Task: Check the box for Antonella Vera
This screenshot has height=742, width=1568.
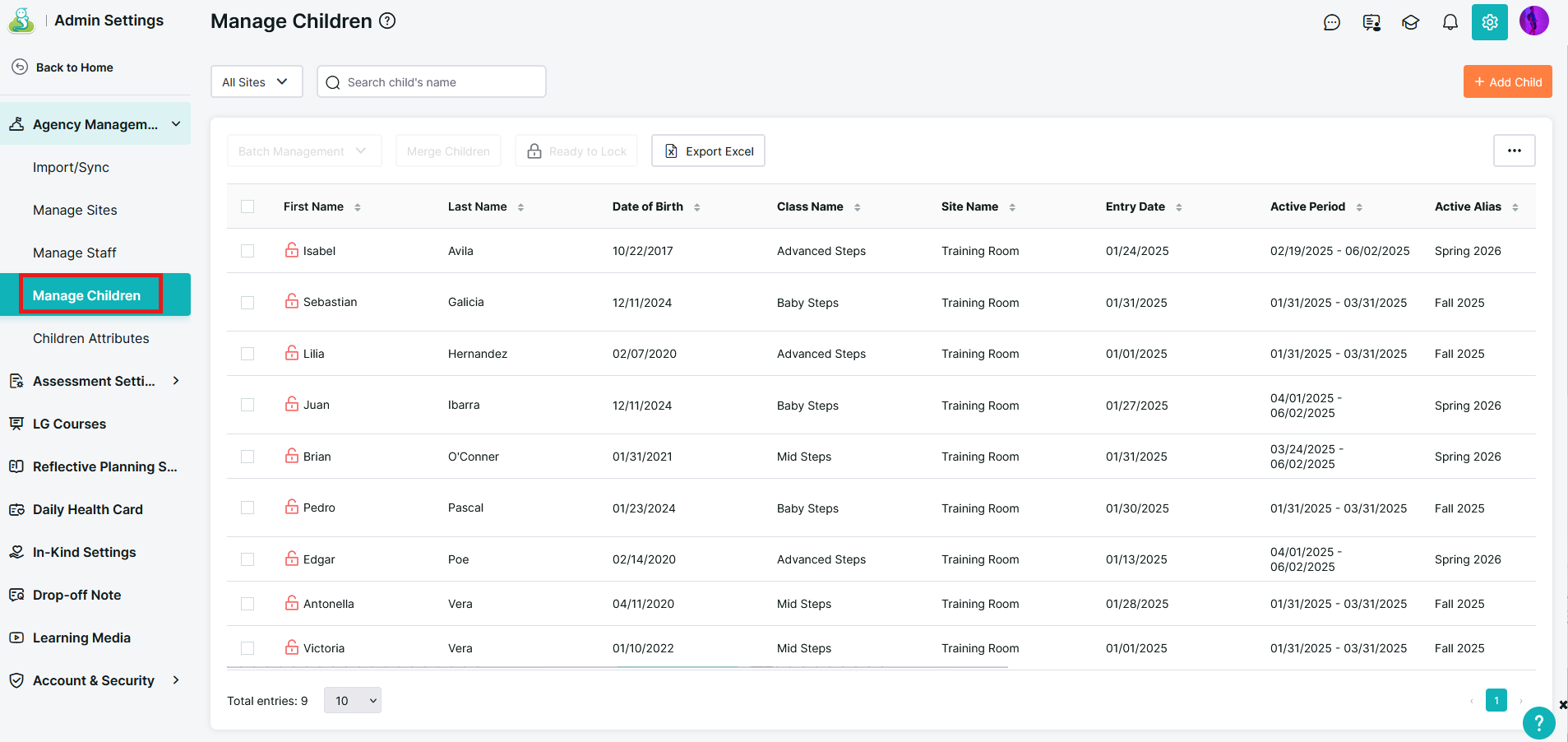Action: pyautogui.click(x=247, y=604)
